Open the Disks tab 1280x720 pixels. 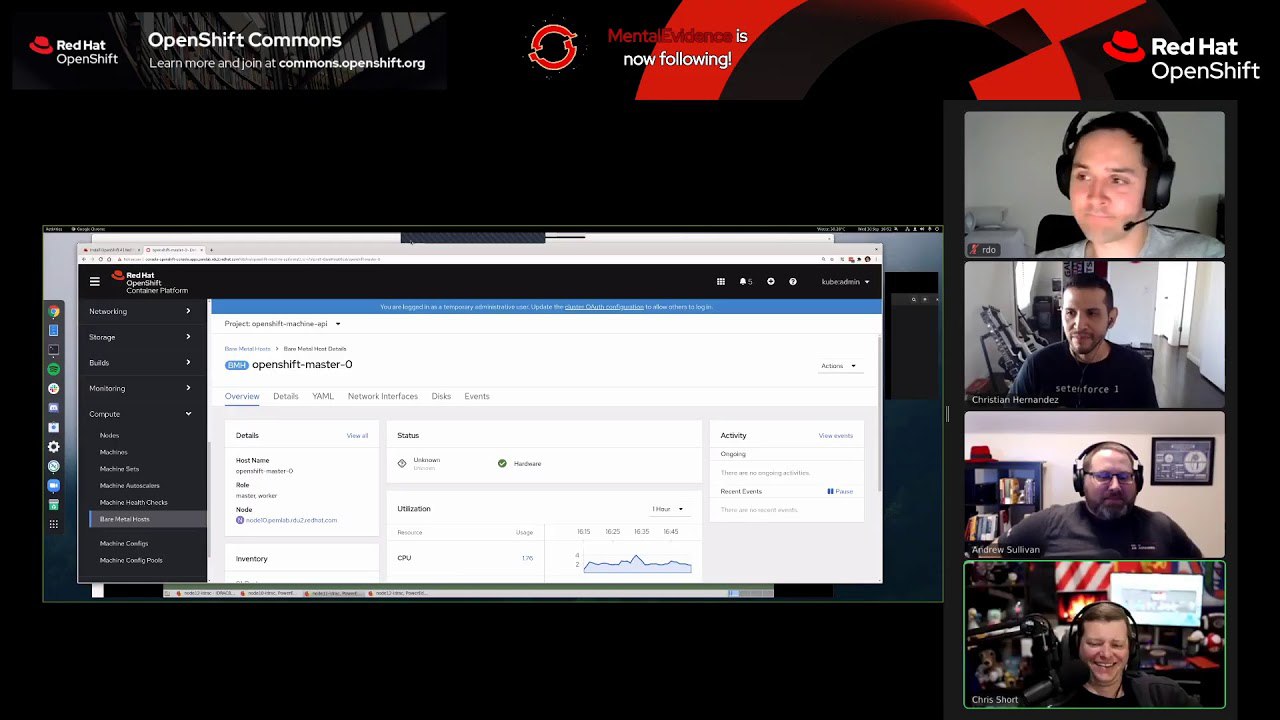(441, 396)
